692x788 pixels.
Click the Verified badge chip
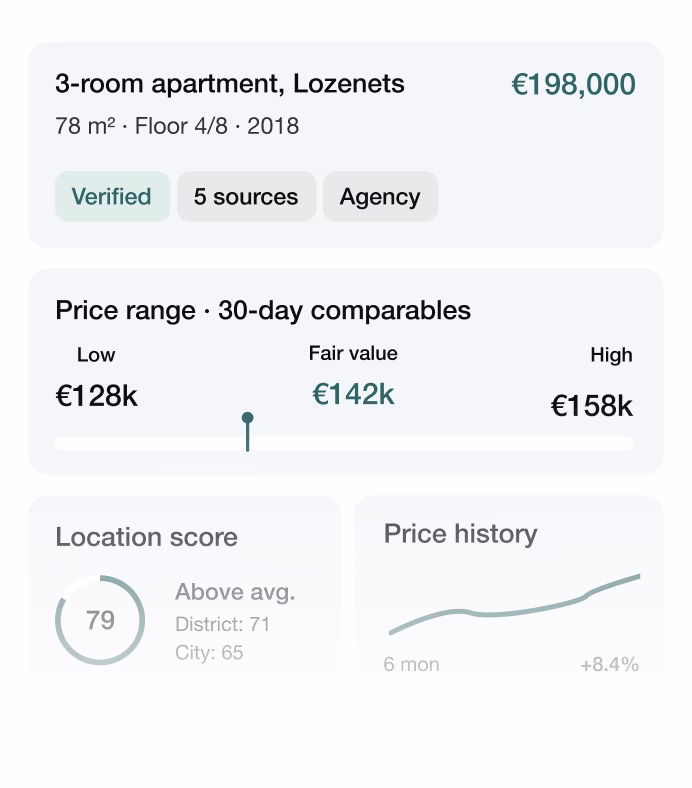tap(112, 196)
